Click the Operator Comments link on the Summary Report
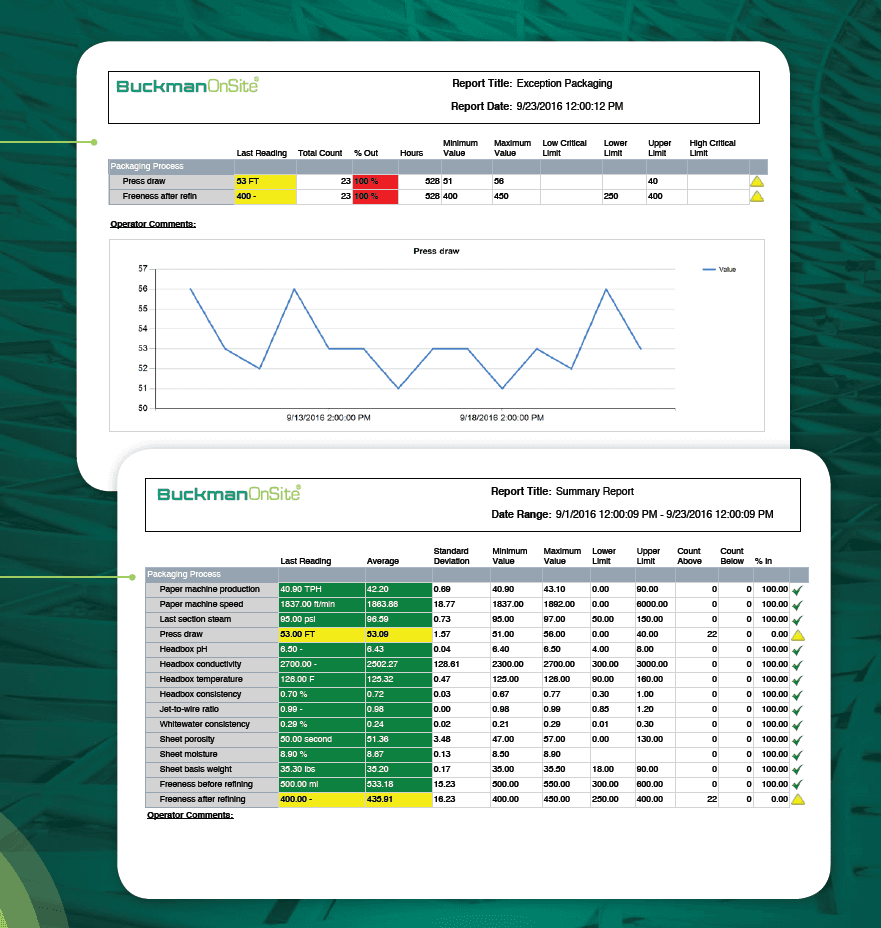 tap(190, 815)
